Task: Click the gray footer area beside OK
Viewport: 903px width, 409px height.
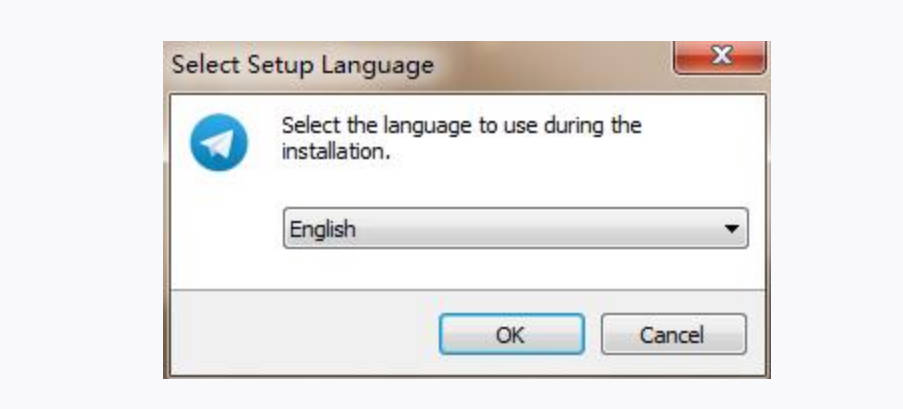Action: click(300, 334)
